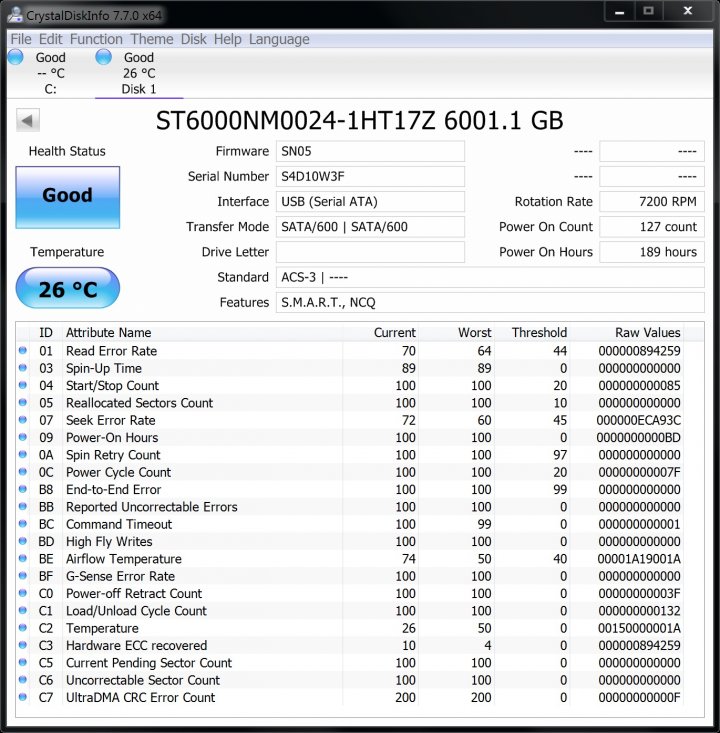Screen dimensions: 720x733
Task: Open the Language menu
Action: coord(279,39)
